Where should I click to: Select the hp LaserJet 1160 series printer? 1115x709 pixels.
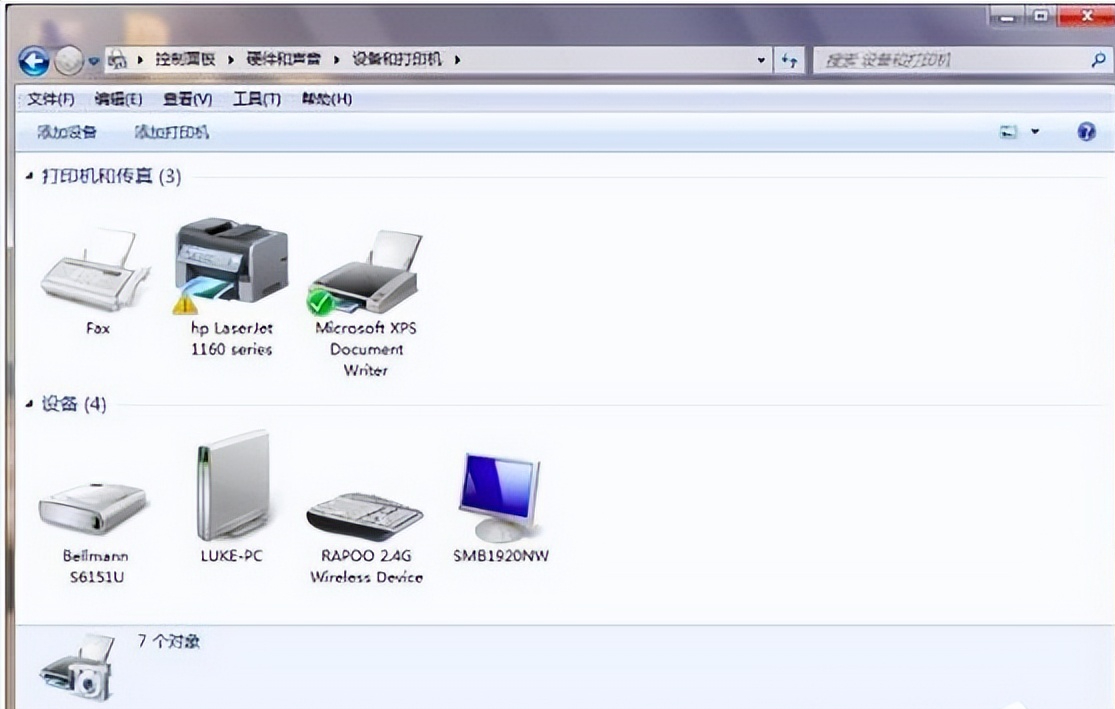tap(231, 262)
